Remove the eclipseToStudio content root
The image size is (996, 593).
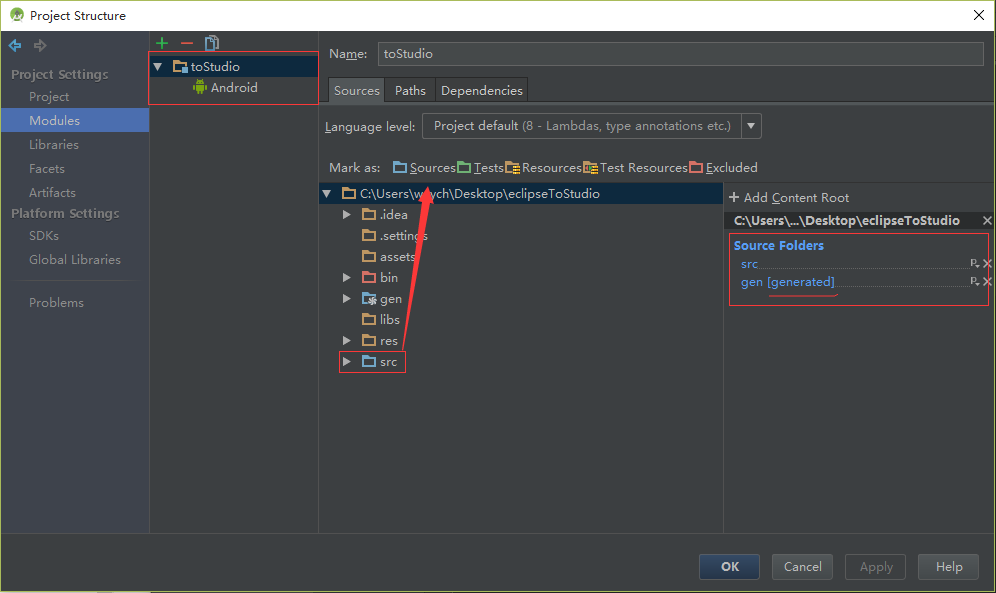coord(986,220)
